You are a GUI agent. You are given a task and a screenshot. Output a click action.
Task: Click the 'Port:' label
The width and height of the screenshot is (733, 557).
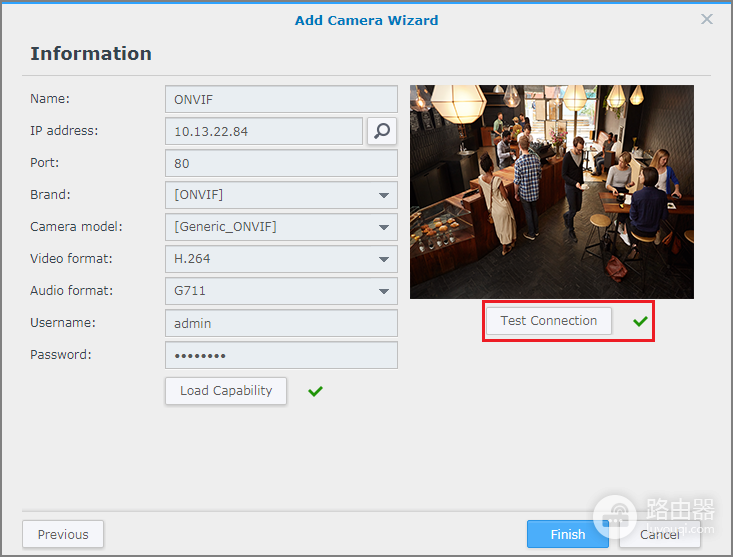pyautogui.click(x=44, y=163)
